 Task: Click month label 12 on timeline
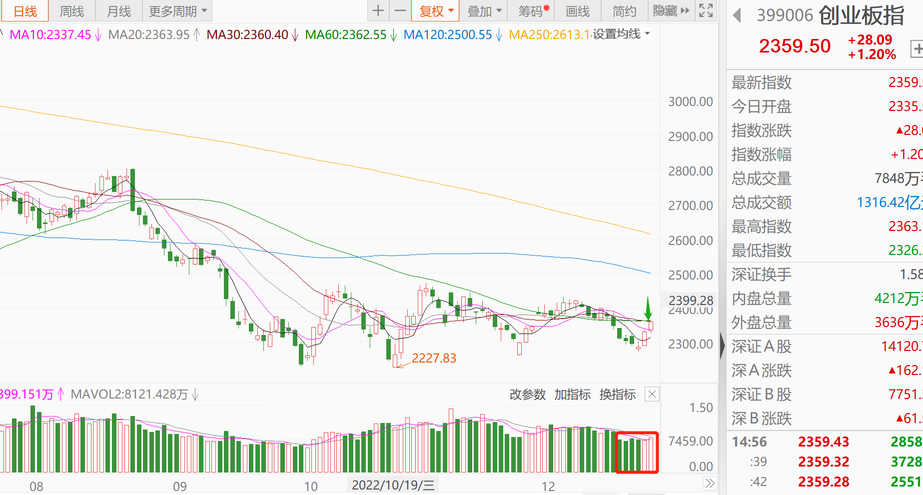tap(548, 486)
